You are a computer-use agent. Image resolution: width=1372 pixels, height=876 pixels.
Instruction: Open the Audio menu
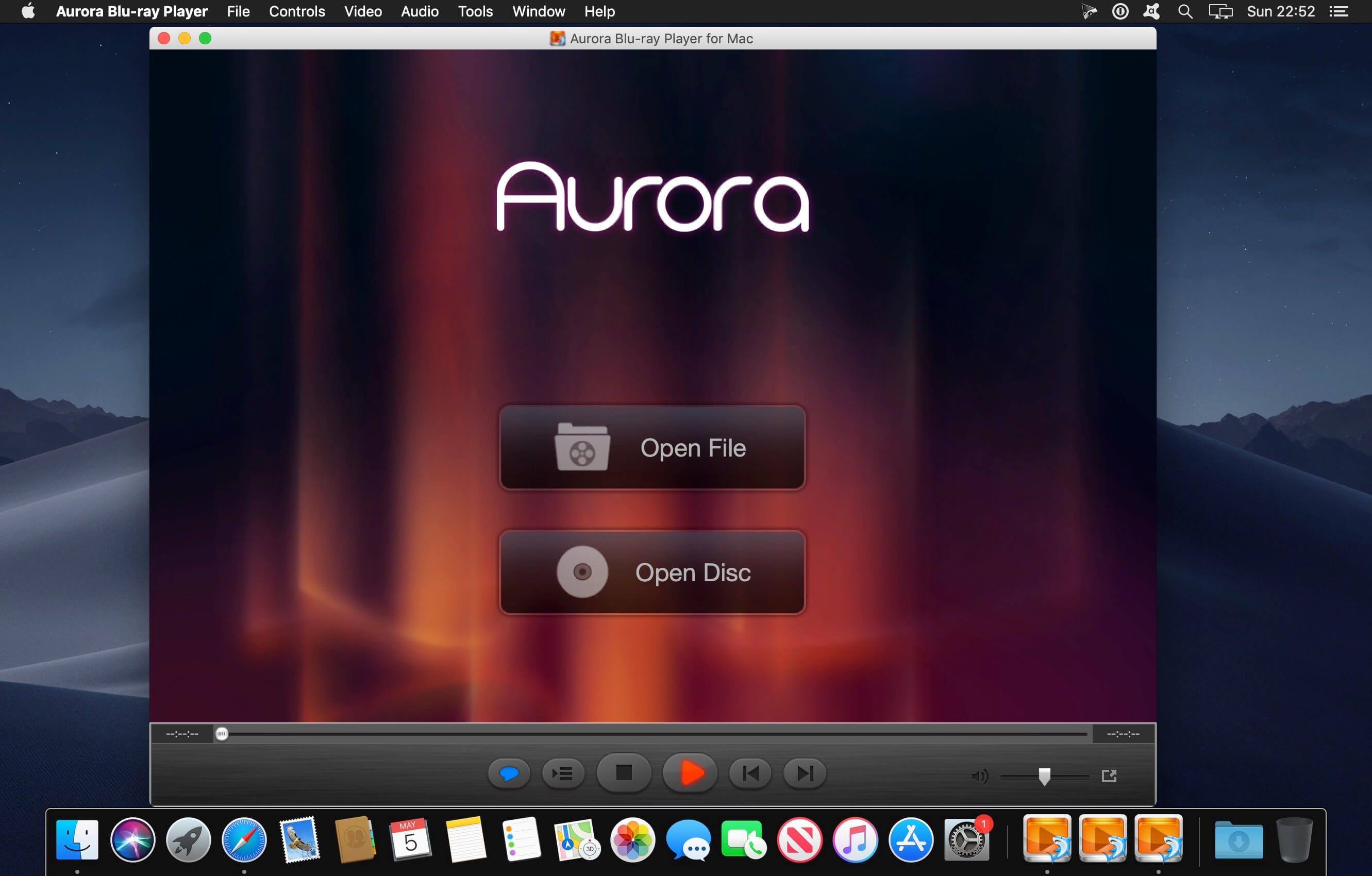coord(420,11)
